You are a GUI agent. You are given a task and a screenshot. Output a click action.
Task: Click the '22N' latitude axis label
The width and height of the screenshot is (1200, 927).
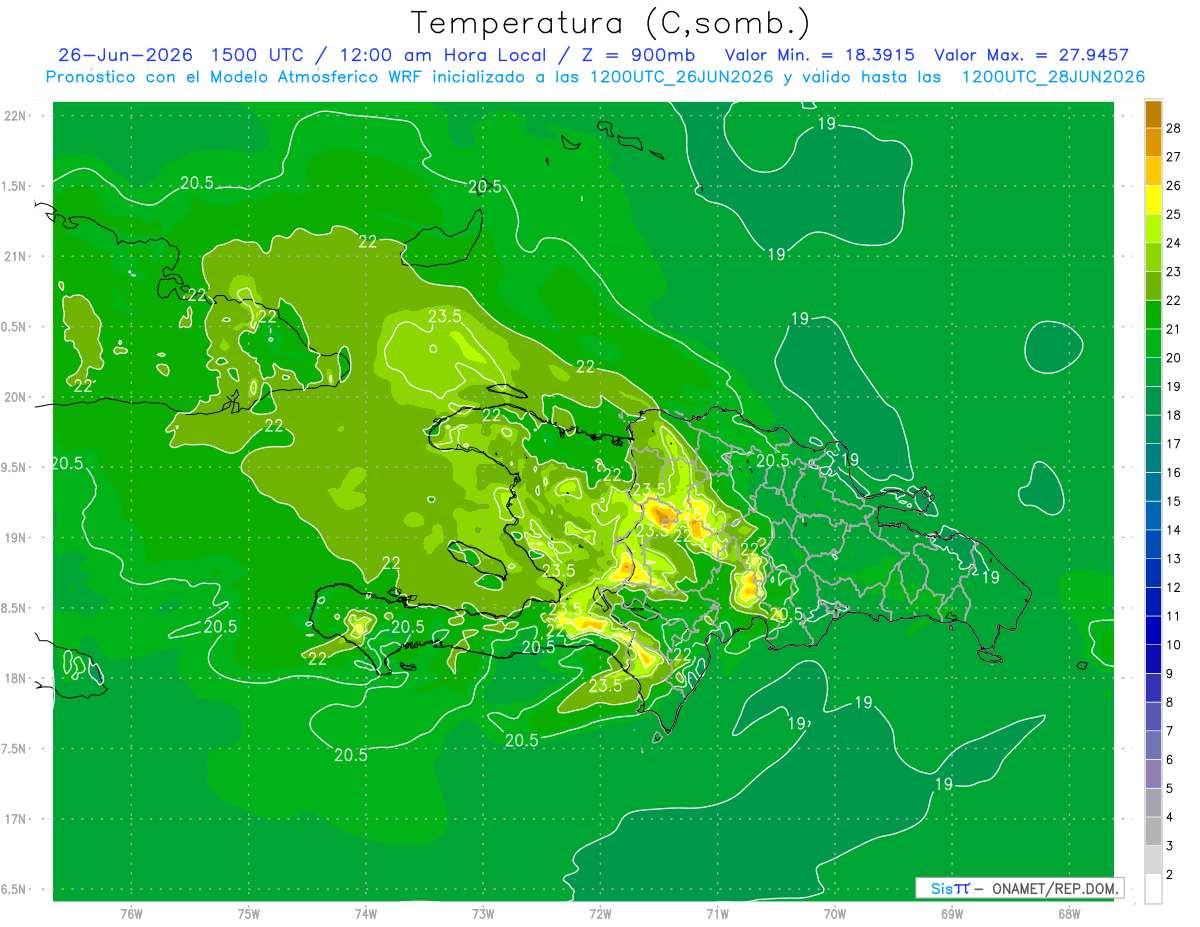pyautogui.click(x=16, y=116)
